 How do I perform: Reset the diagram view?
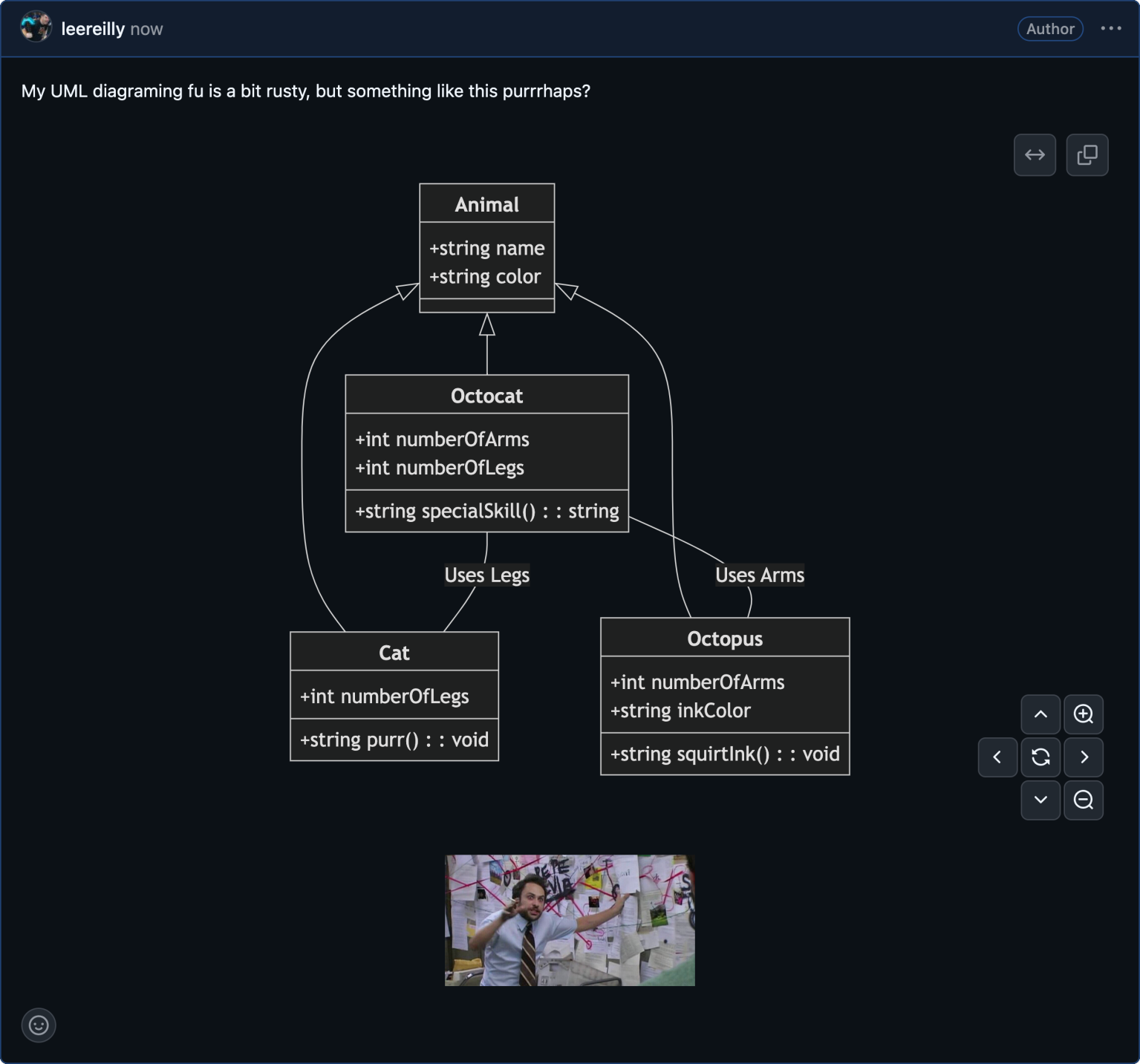(1040, 757)
